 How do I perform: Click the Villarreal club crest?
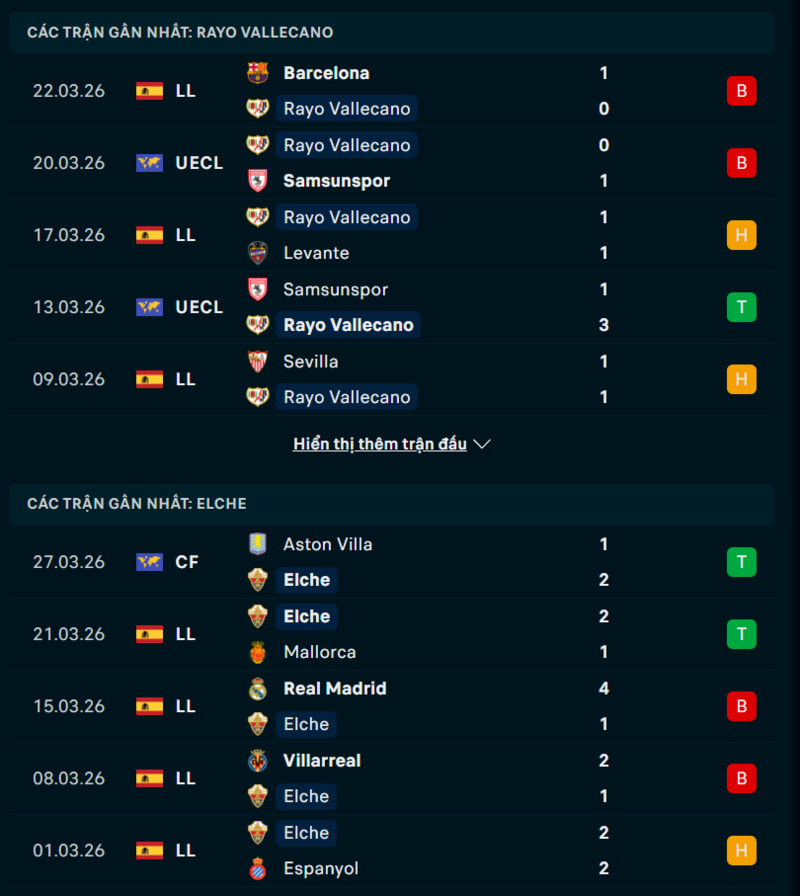point(258,760)
